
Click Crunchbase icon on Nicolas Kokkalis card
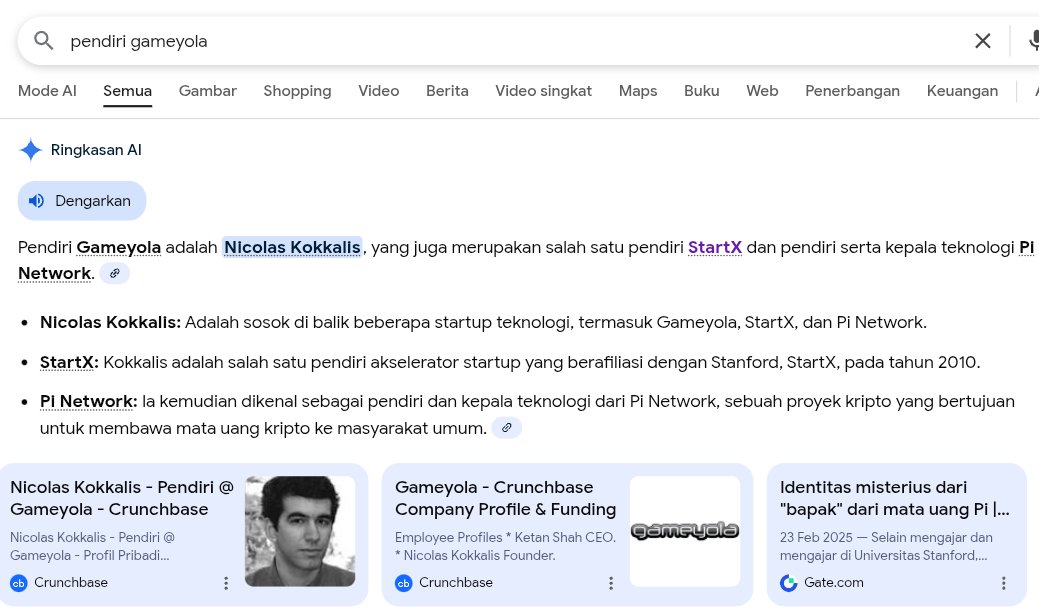19,583
